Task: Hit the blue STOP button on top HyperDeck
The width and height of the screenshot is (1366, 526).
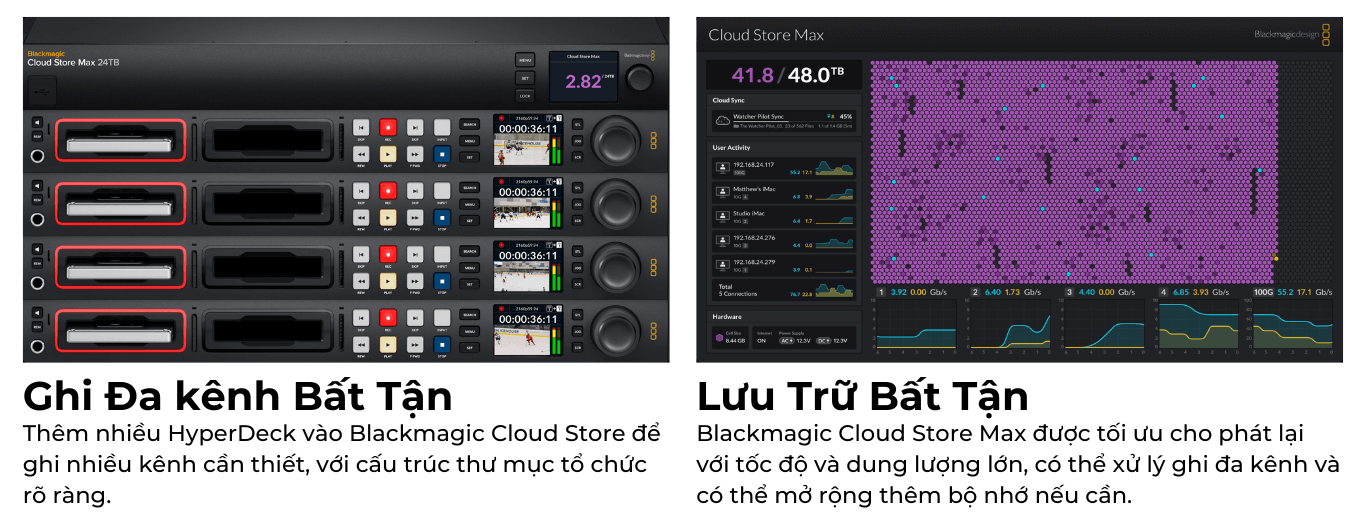Action: coord(442,154)
